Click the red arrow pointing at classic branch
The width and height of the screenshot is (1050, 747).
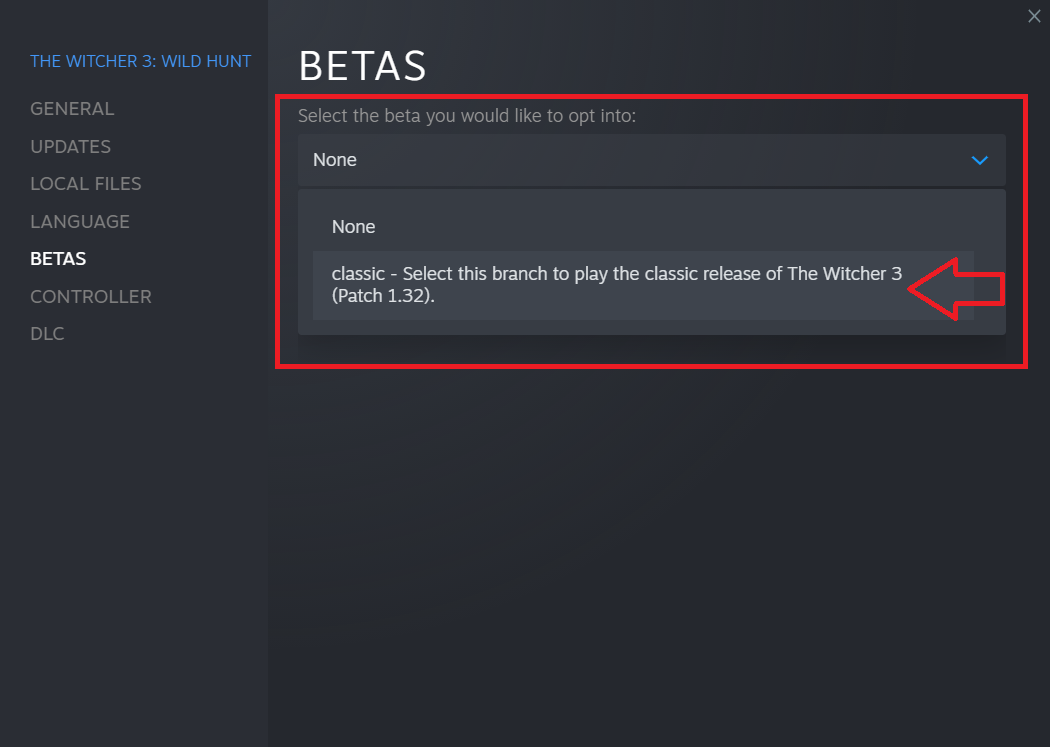point(955,289)
